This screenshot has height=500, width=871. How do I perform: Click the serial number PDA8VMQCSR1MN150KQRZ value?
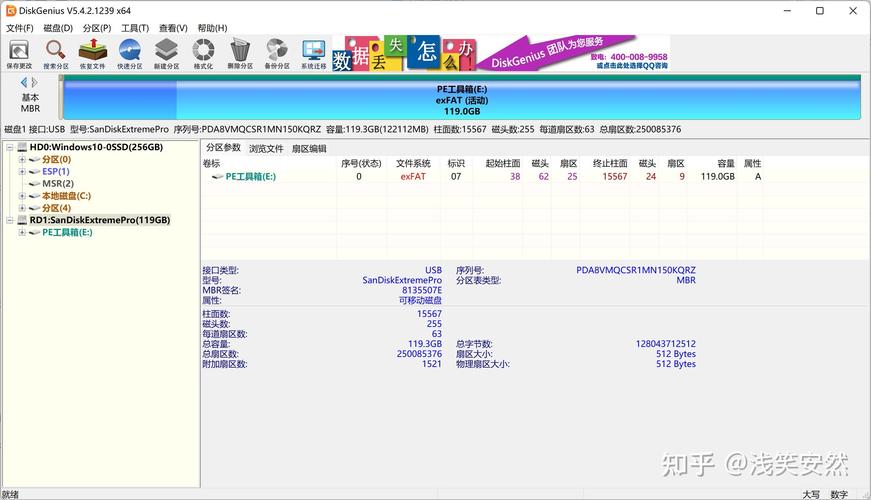(635, 270)
